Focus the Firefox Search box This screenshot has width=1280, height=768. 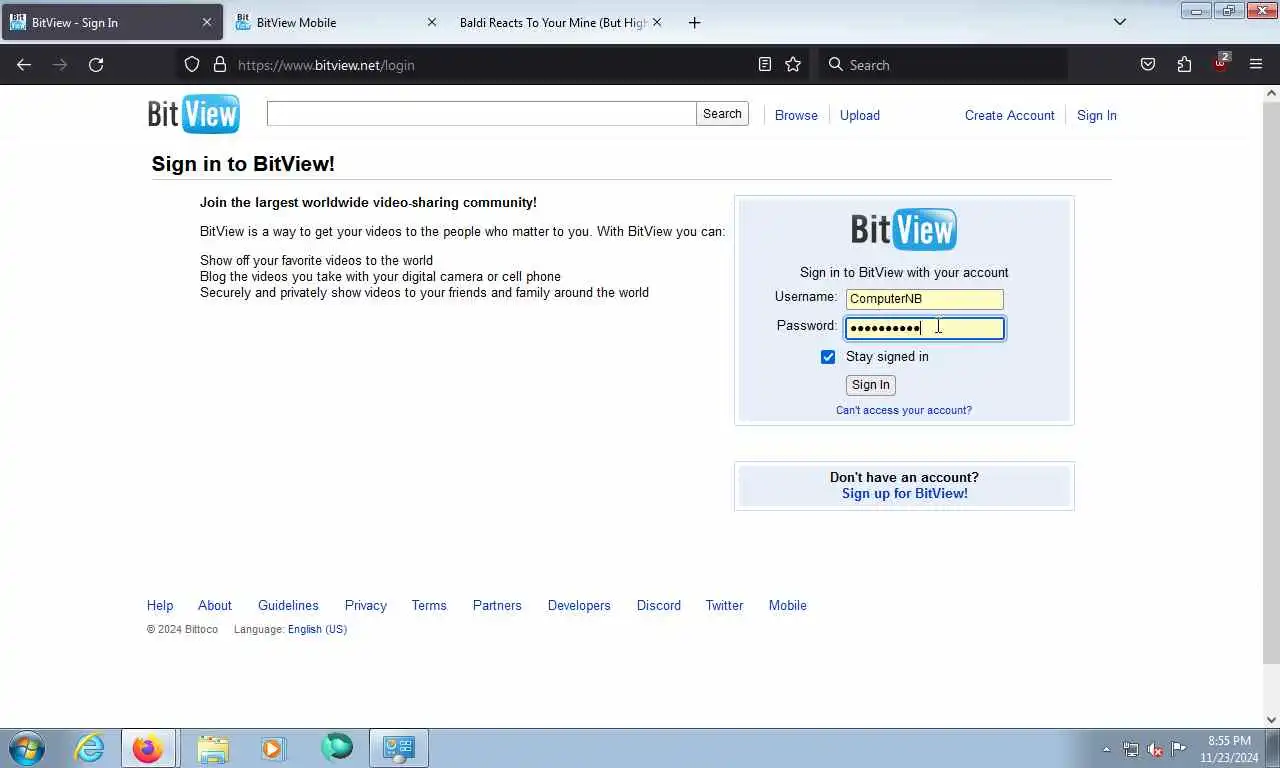click(945, 65)
